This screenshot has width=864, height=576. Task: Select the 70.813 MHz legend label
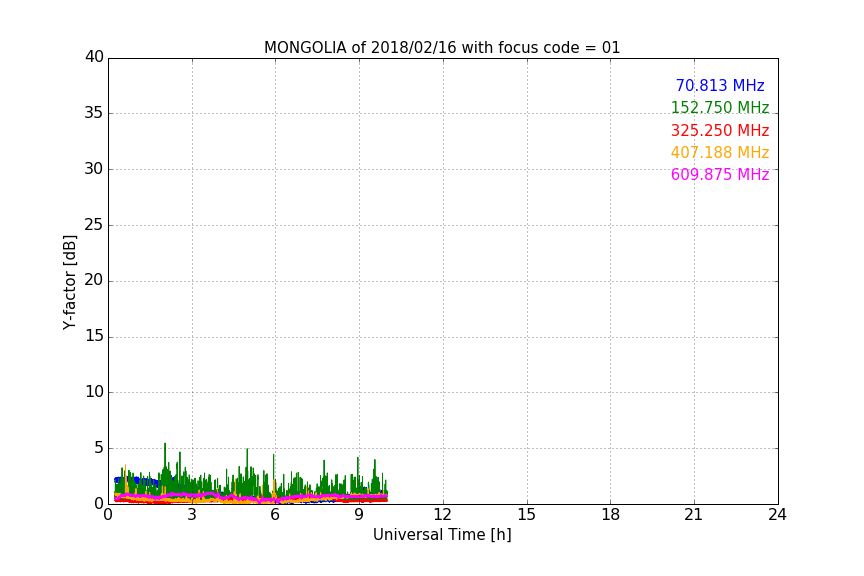pos(720,86)
